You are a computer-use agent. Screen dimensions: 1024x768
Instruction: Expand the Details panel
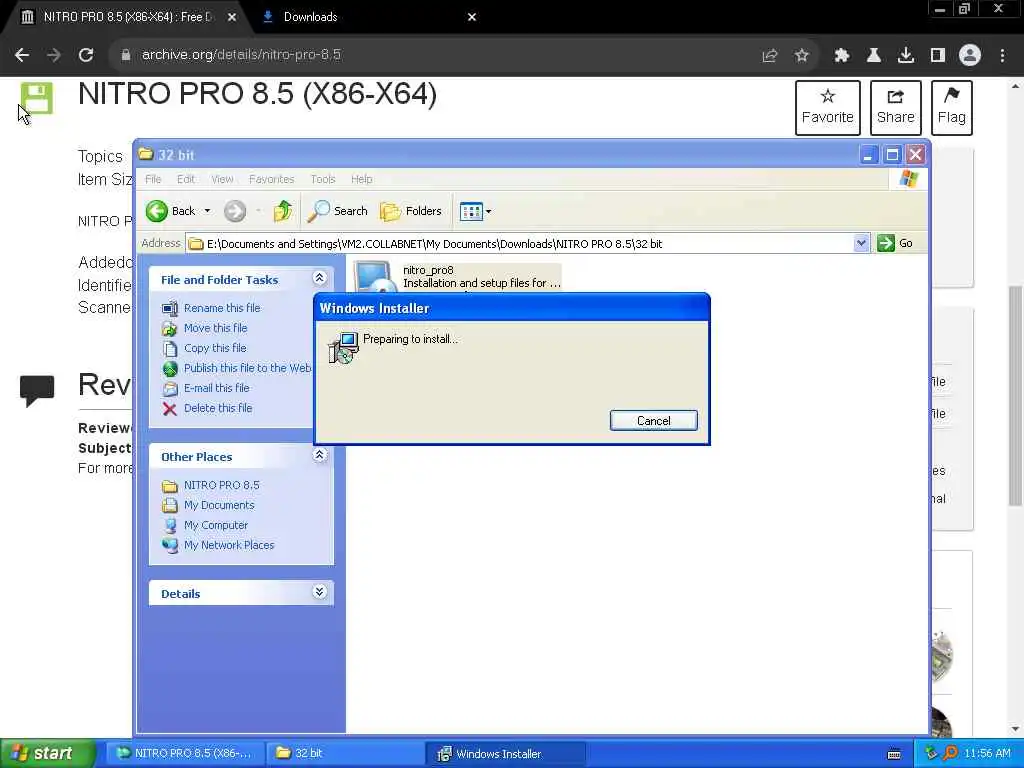319,592
